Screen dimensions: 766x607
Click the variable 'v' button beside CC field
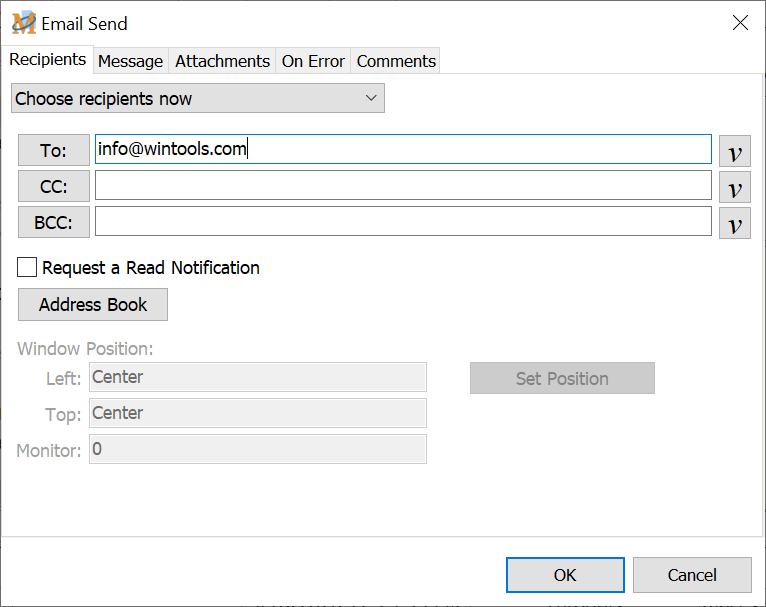735,187
